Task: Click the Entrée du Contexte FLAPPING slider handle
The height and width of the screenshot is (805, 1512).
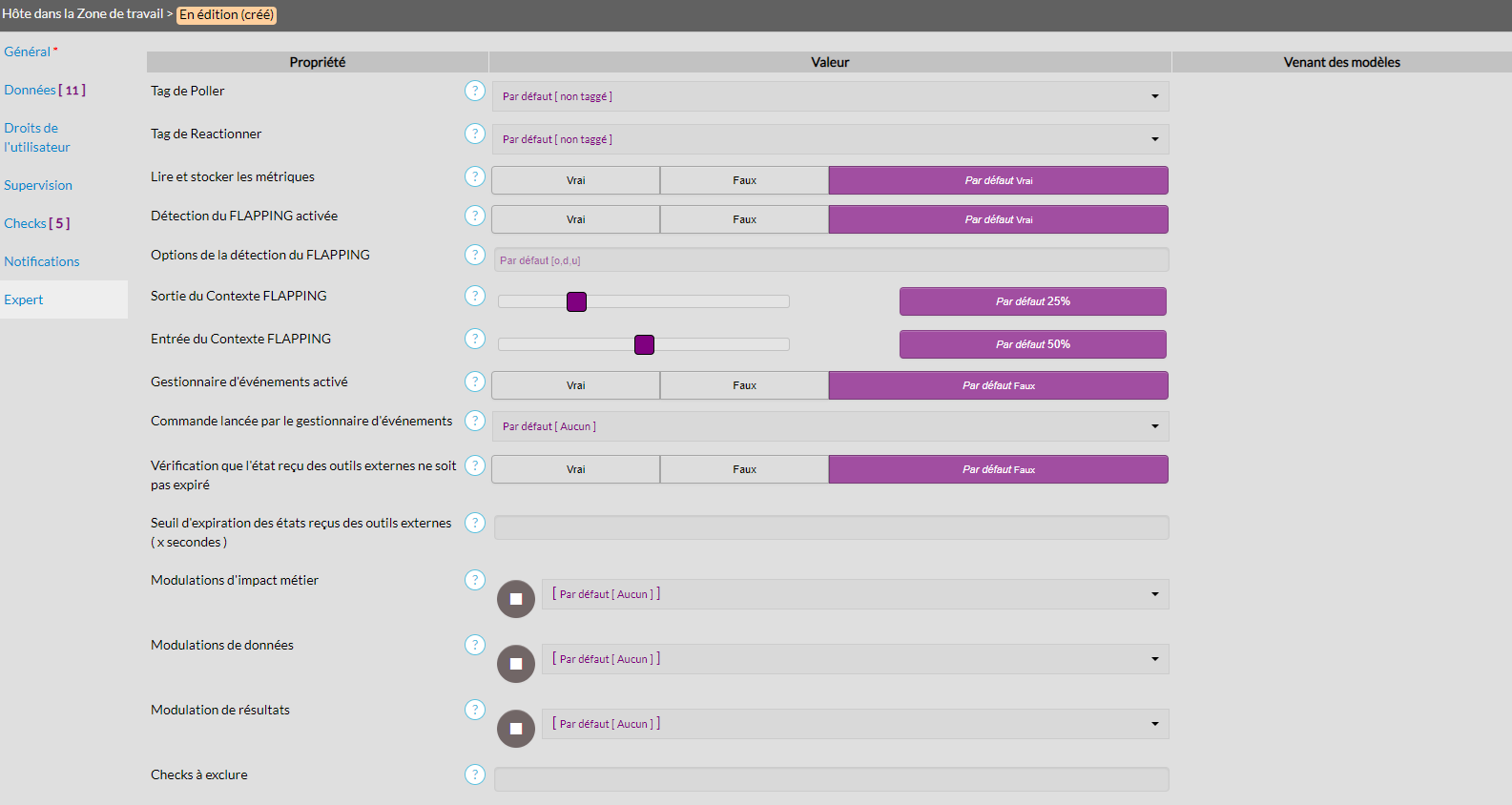Action: click(x=644, y=344)
